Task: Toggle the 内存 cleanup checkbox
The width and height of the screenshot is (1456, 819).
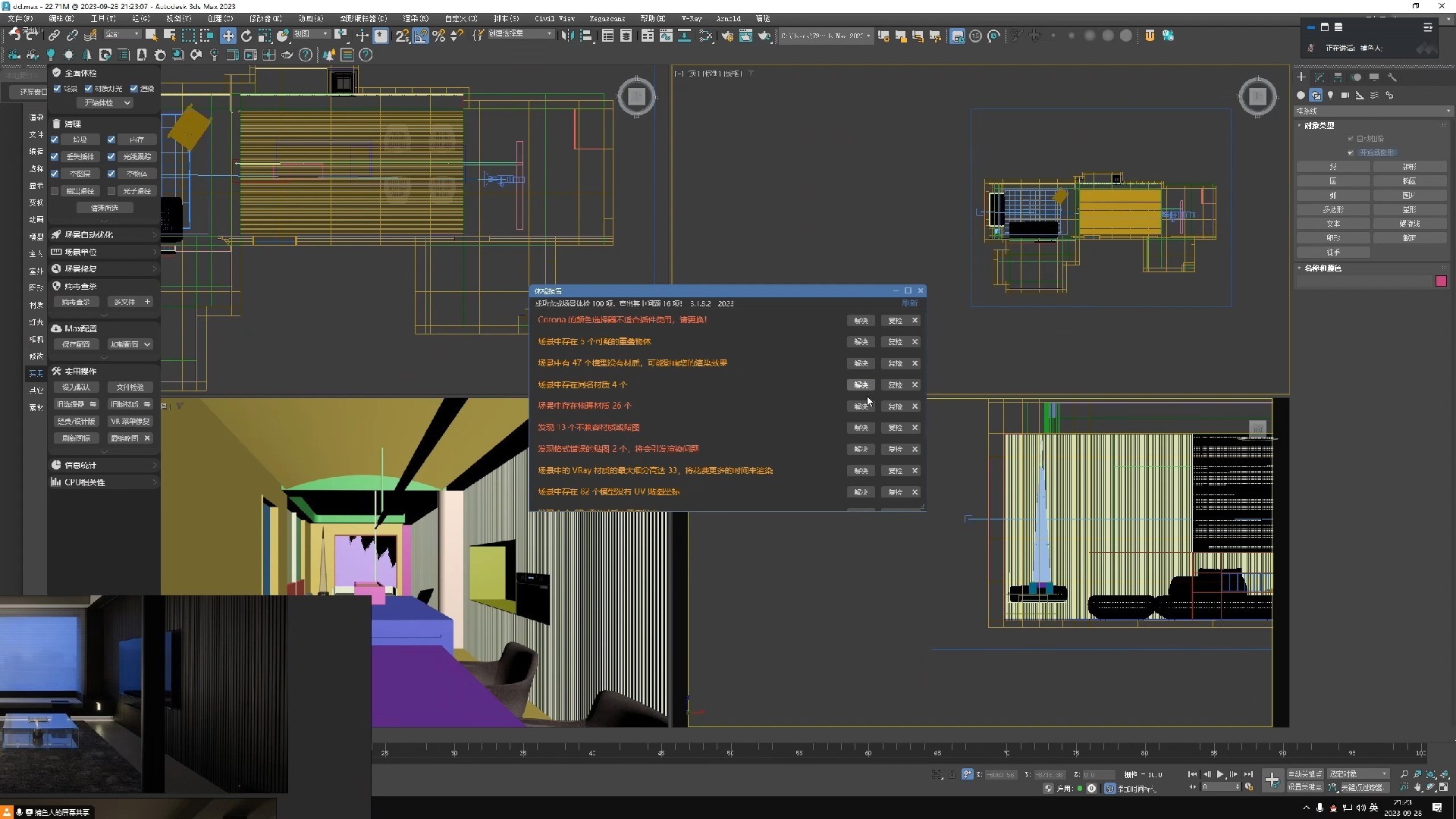Action: pyautogui.click(x=111, y=140)
